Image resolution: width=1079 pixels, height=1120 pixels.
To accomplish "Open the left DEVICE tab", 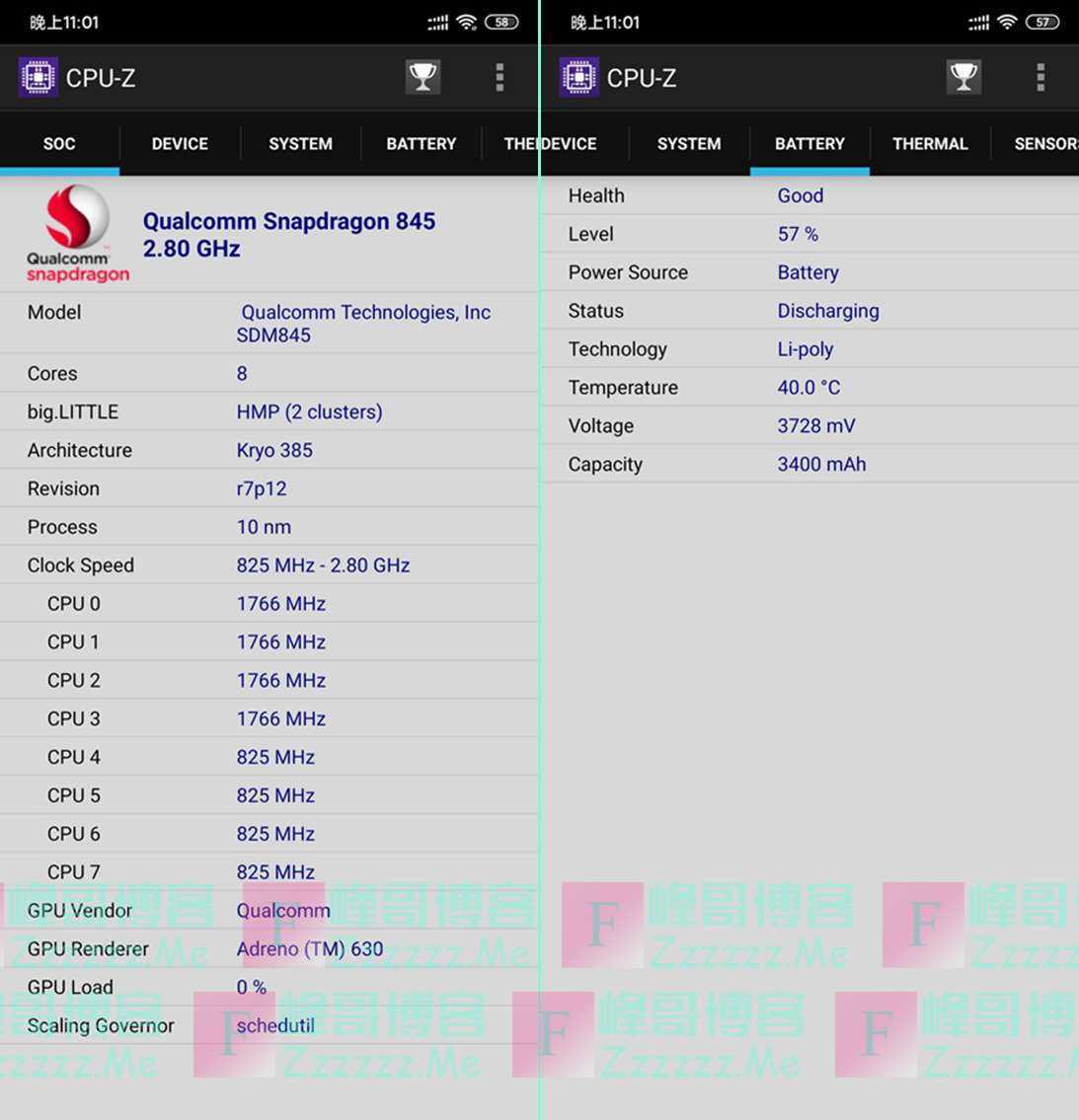I will [x=180, y=144].
